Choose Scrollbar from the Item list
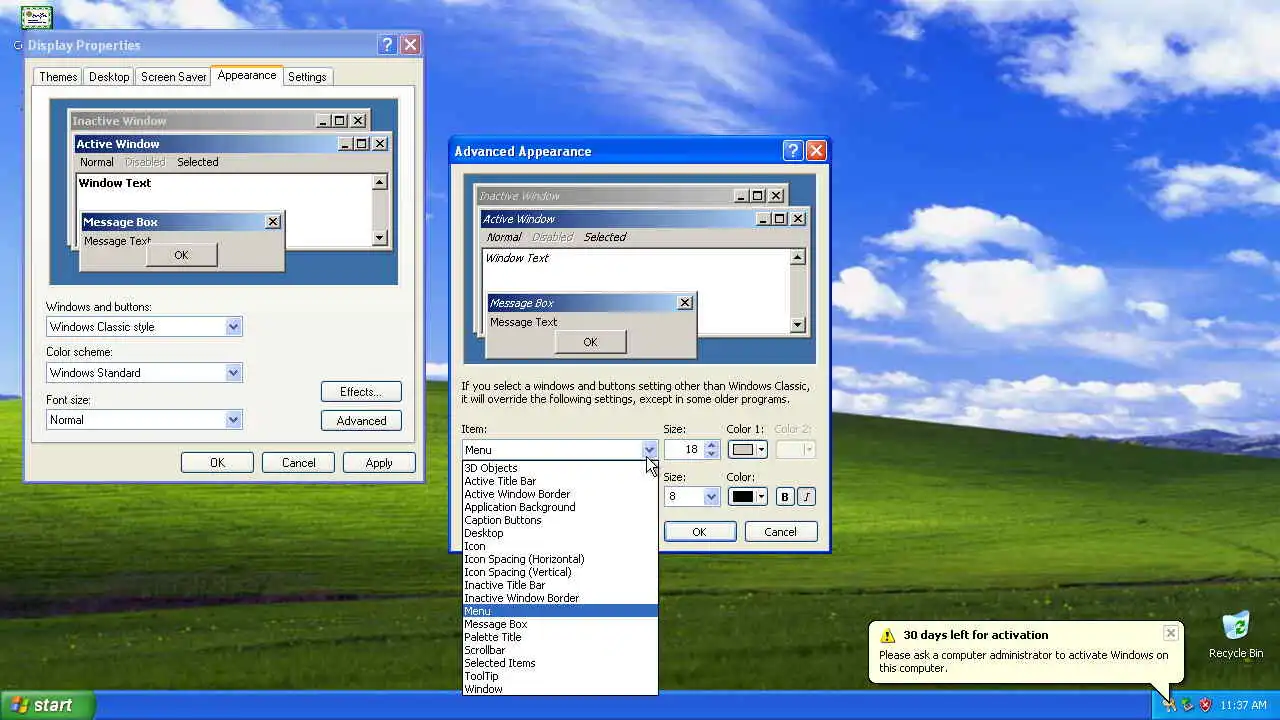This screenshot has width=1280, height=720. point(560,650)
